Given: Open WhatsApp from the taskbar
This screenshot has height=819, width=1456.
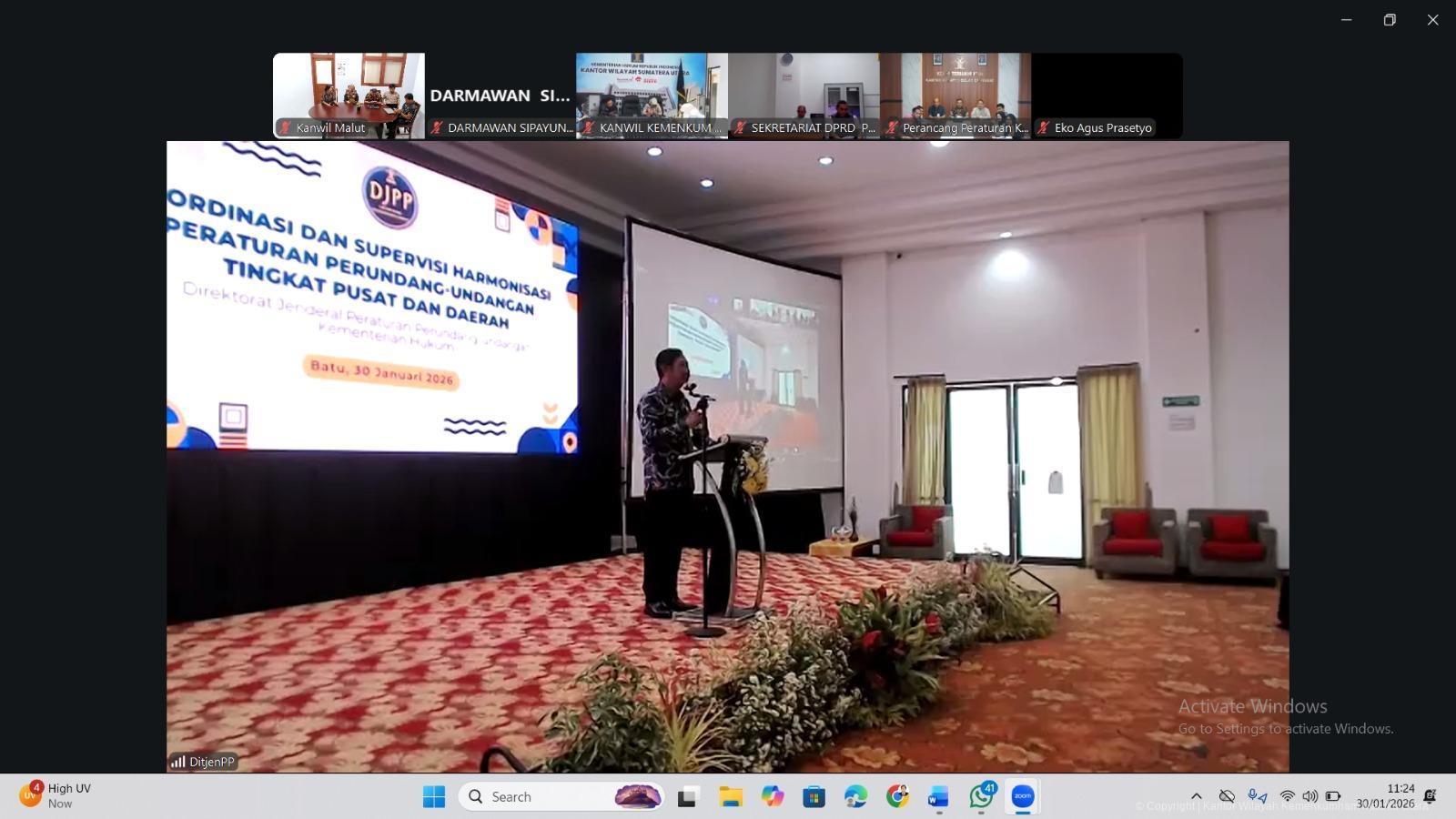Looking at the screenshot, I should pyautogui.click(x=981, y=796).
